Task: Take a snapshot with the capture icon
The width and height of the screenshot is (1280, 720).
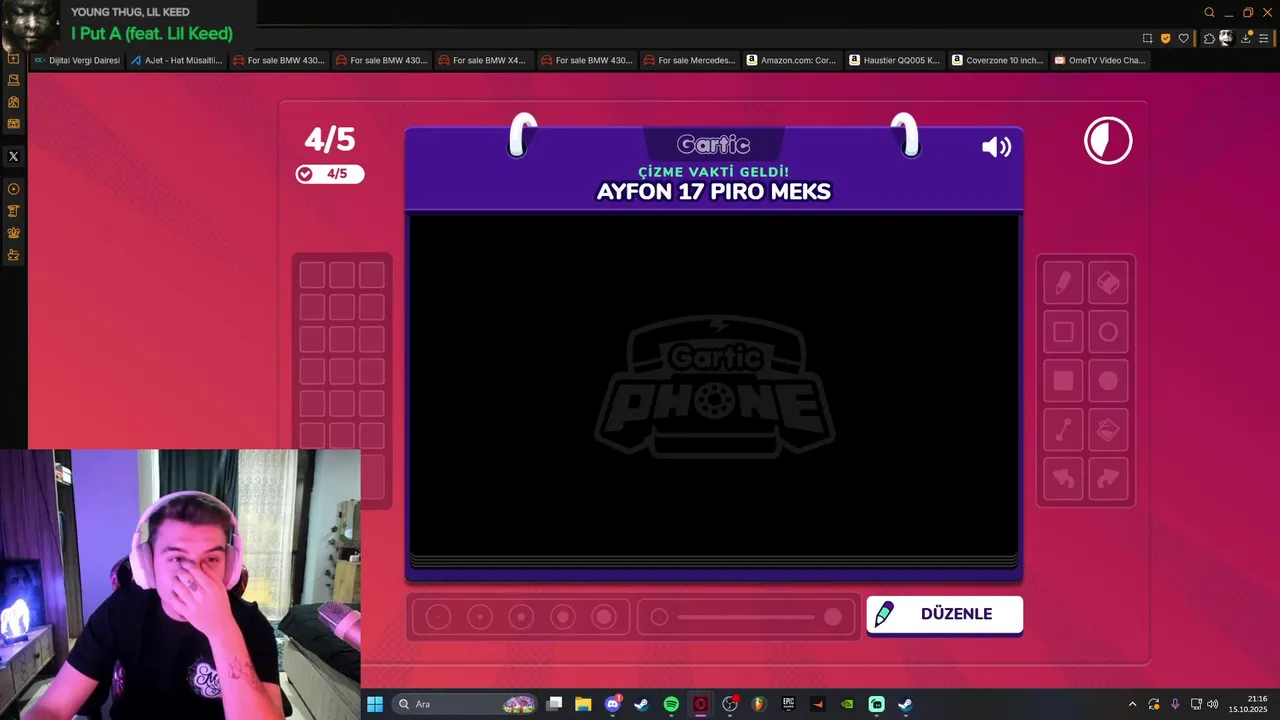Action: 1147,38
